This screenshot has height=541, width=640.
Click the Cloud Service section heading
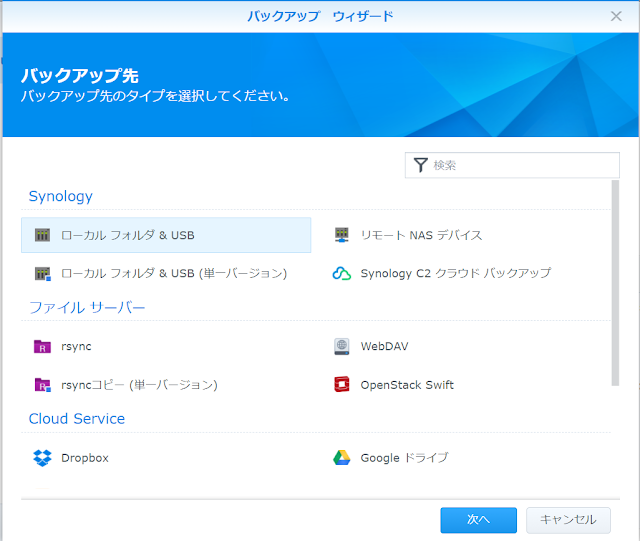click(x=77, y=419)
